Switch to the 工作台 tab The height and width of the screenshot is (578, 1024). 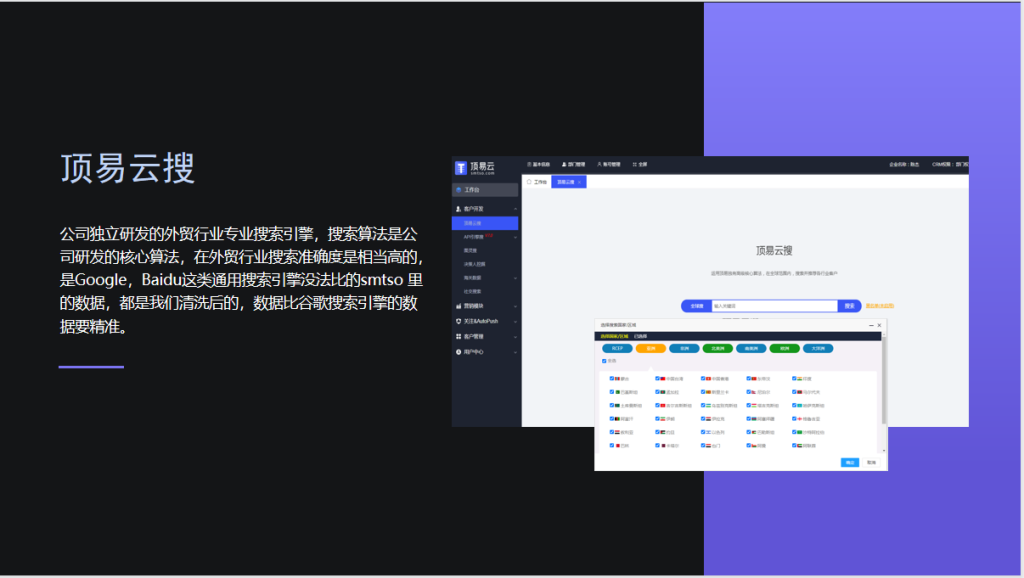(537, 182)
